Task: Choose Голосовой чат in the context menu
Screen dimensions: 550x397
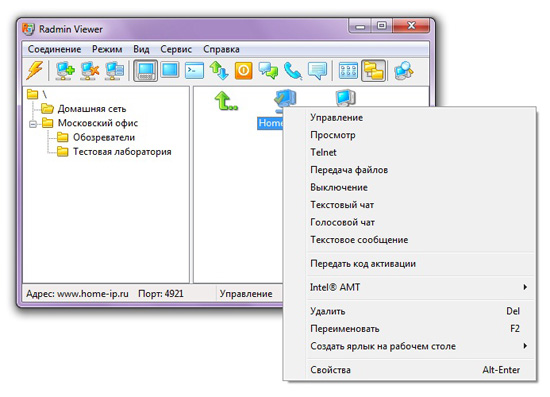Action: pyautogui.click(x=410, y=222)
